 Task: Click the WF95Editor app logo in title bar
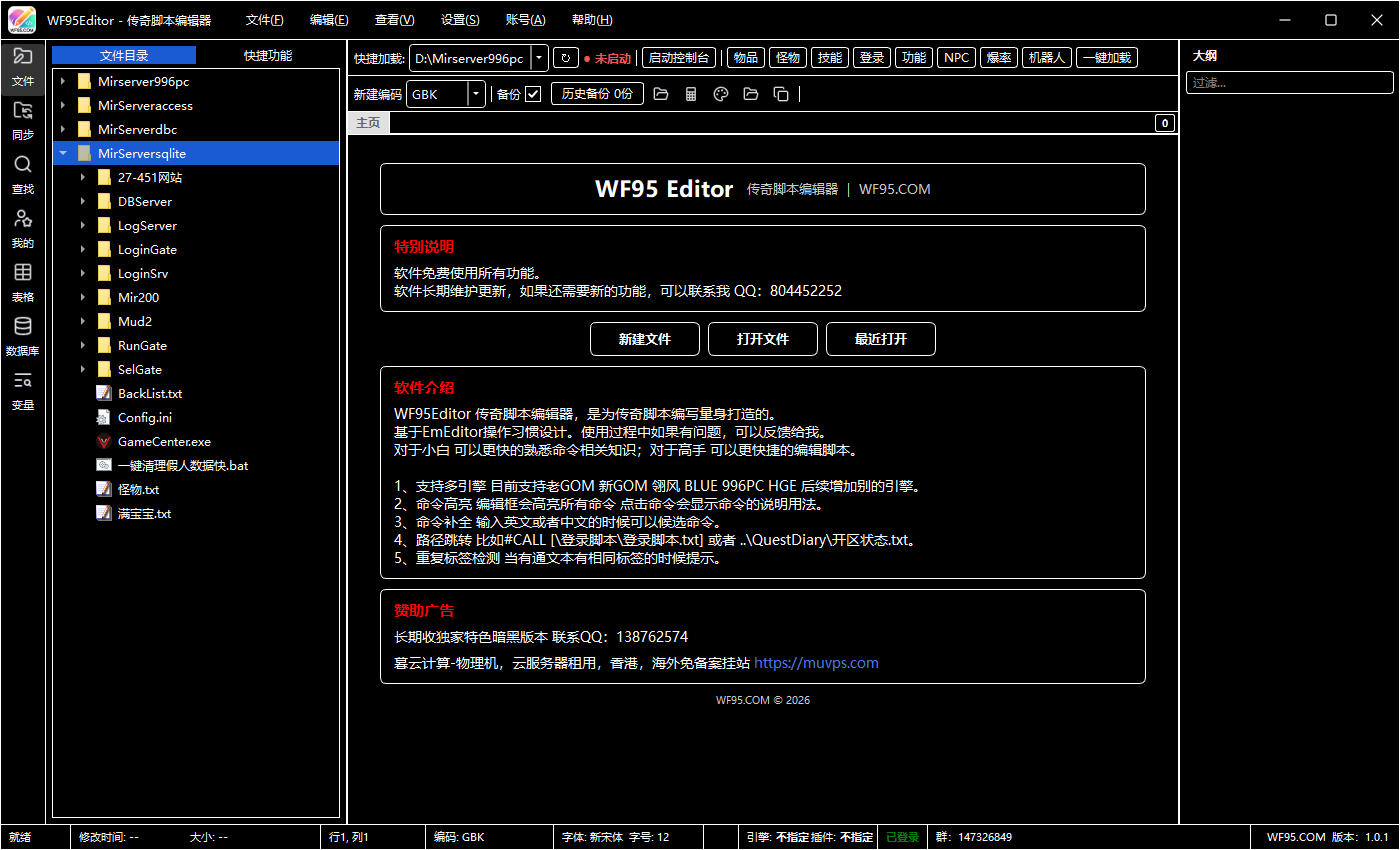coord(22,20)
